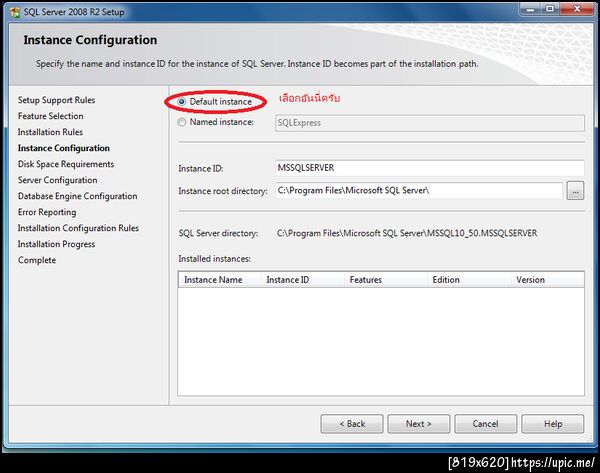Click the Instance Name column header
This screenshot has width=600, height=473.
(x=220, y=280)
